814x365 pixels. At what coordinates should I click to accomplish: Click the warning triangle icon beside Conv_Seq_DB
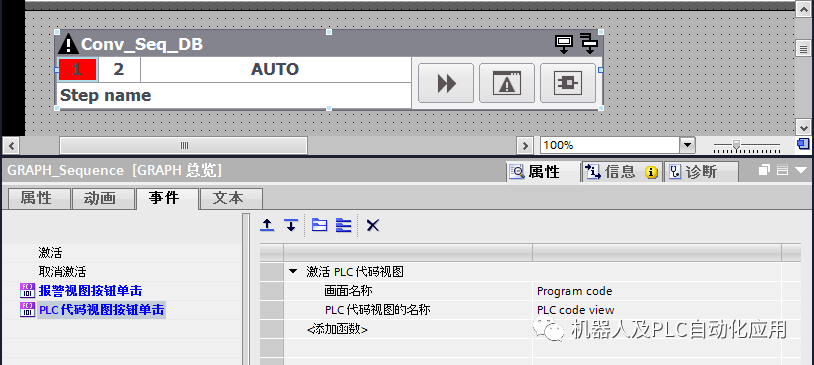[69, 44]
